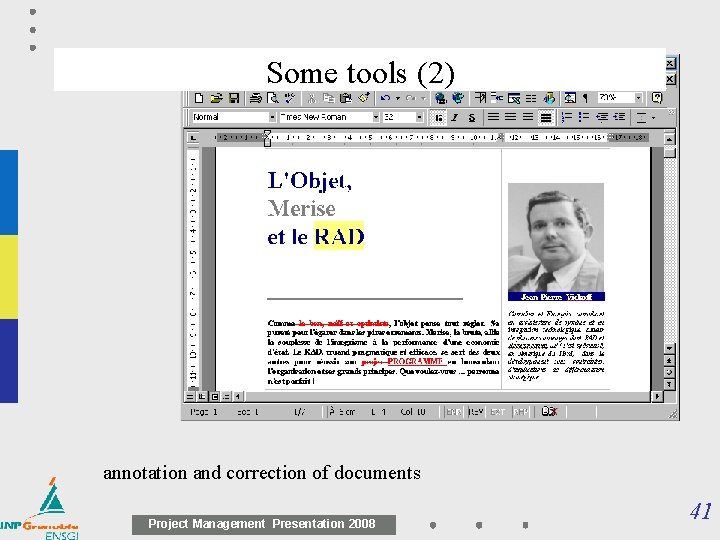The height and width of the screenshot is (540, 720).
Task: Open Select Browse Object button
Action: 669,372
